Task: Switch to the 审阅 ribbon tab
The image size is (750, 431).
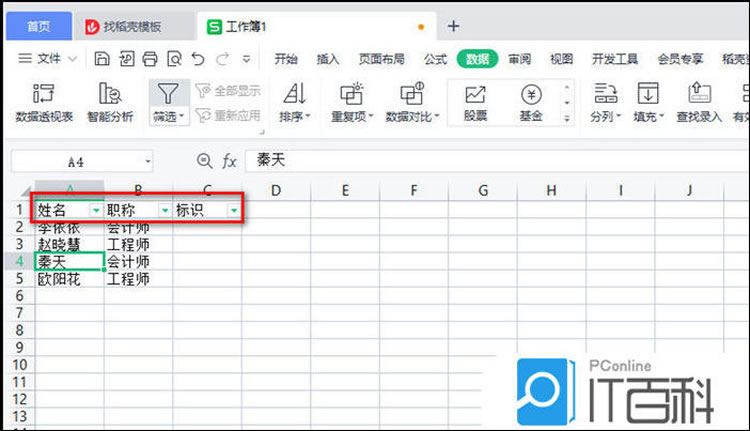Action: coord(519,59)
